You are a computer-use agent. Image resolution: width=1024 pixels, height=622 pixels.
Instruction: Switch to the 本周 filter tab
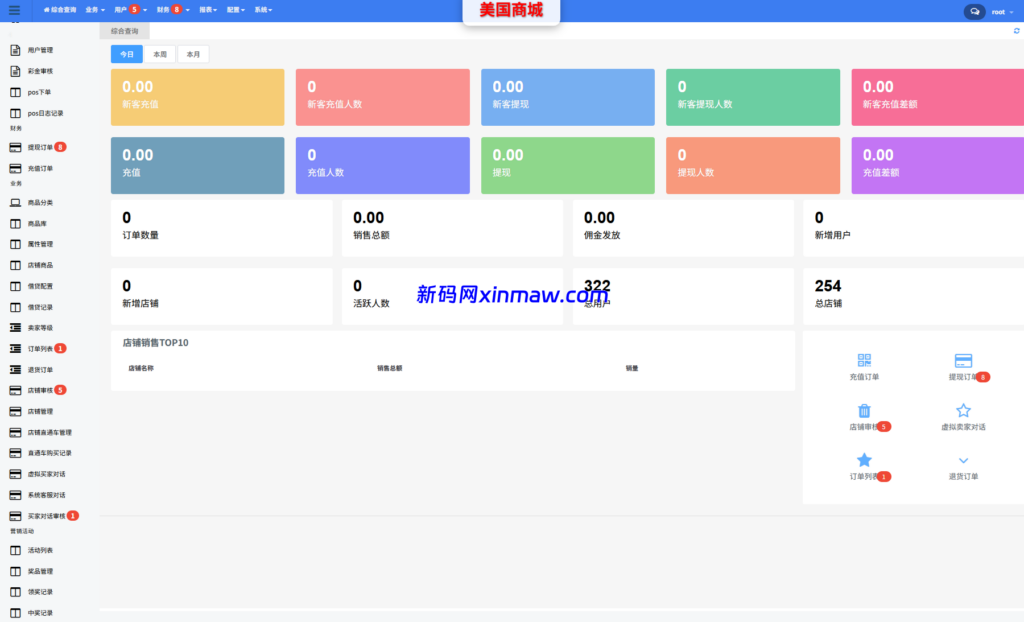click(x=160, y=54)
